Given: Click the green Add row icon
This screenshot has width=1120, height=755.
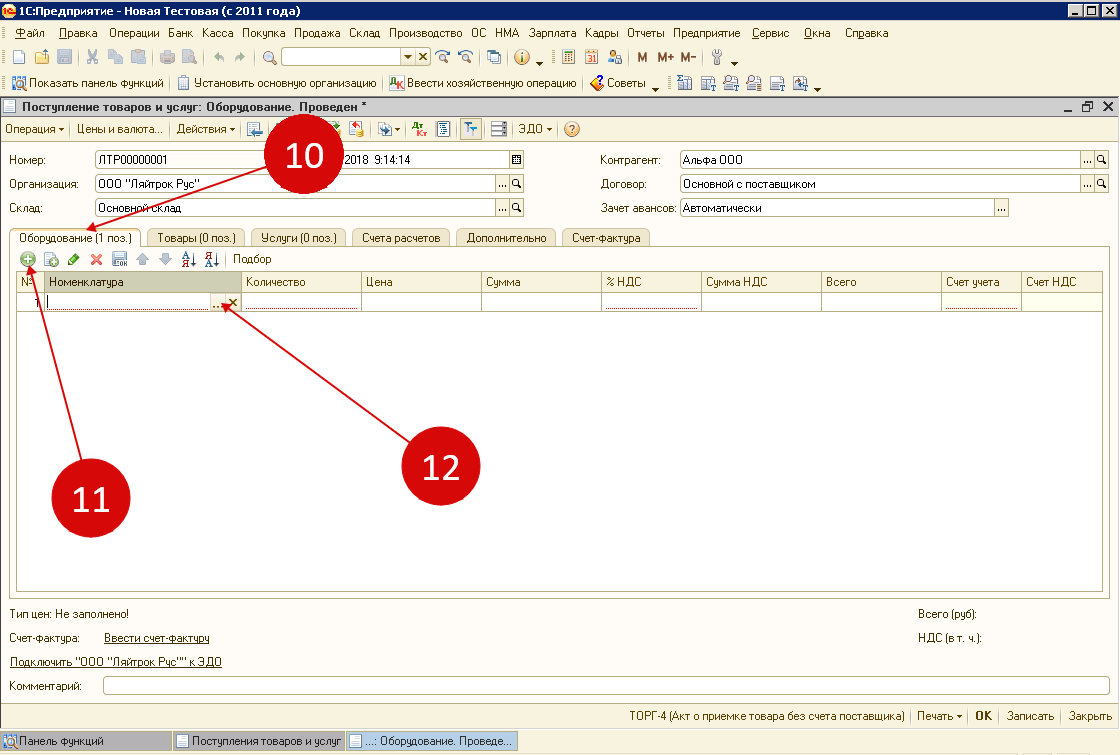Looking at the screenshot, I should (x=28, y=260).
